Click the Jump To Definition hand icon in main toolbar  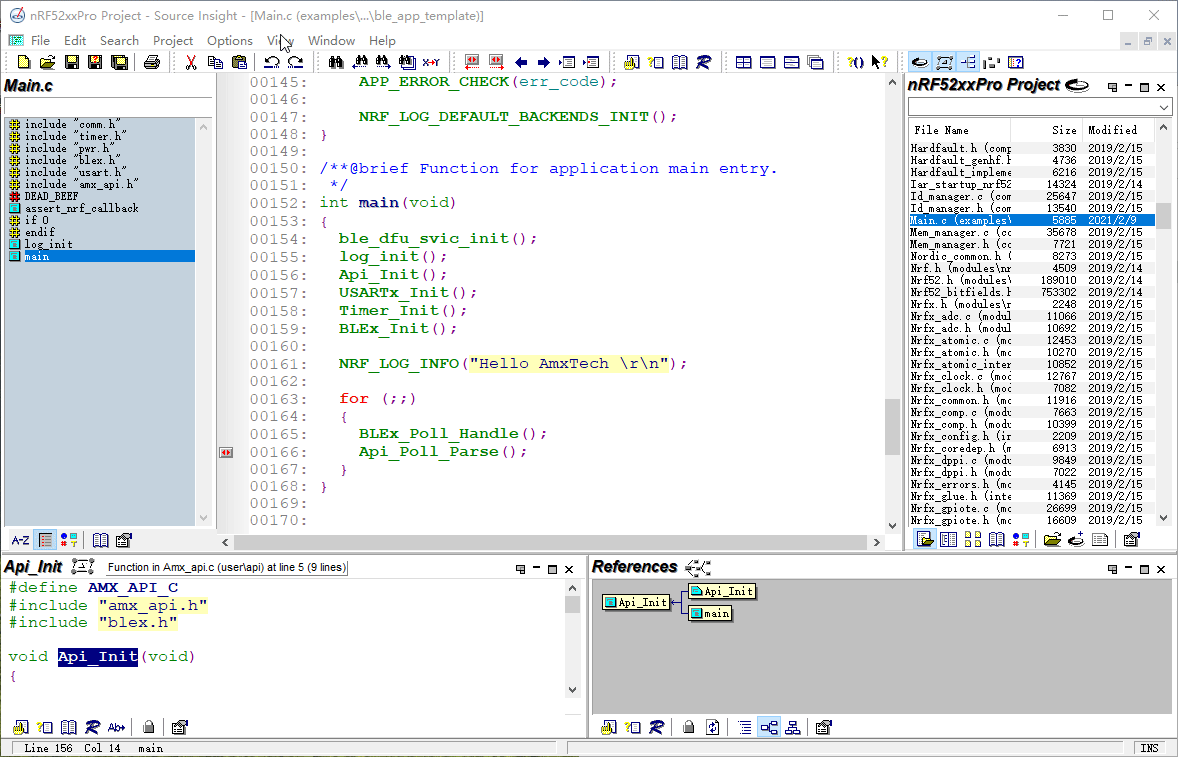tap(631, 62)
